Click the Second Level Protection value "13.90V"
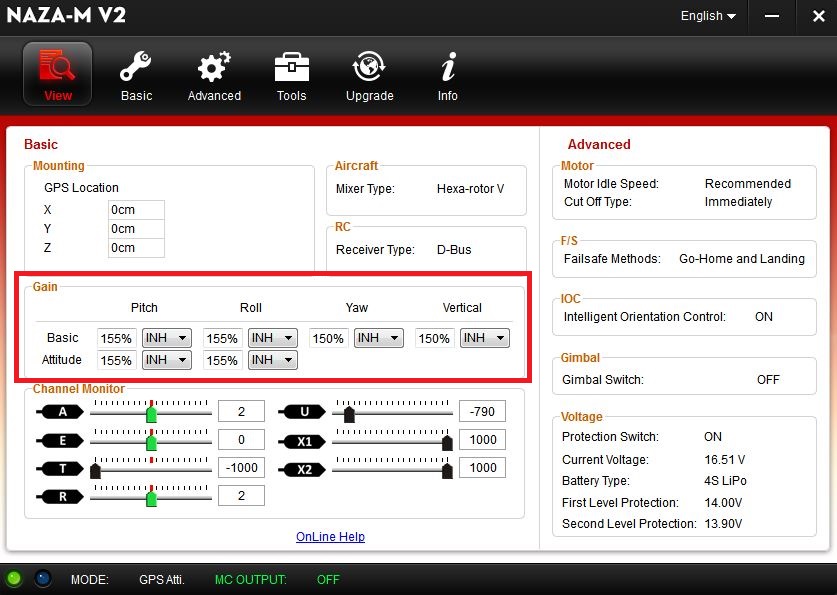837x595 pixels. tap(723, 523)
